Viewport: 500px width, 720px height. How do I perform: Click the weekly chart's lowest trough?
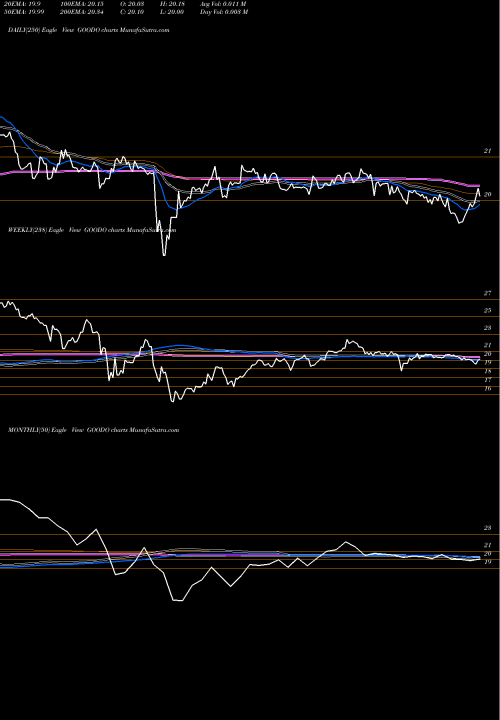(x=174, y=401)
